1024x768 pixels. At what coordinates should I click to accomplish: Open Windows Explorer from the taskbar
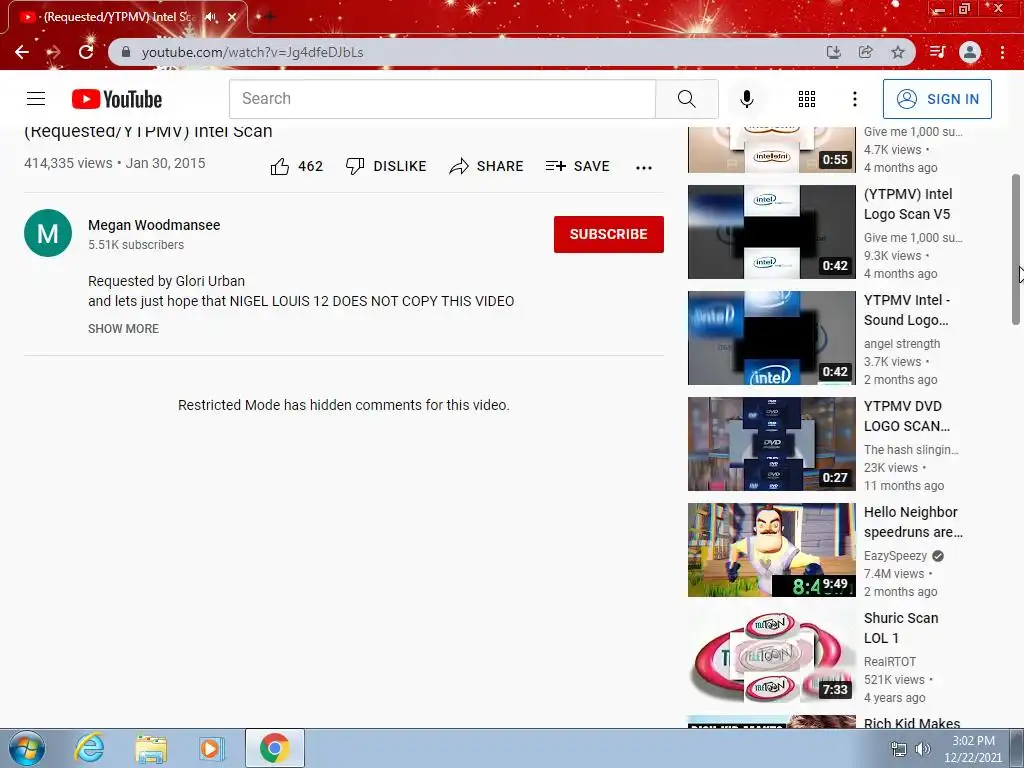[151, 748]
